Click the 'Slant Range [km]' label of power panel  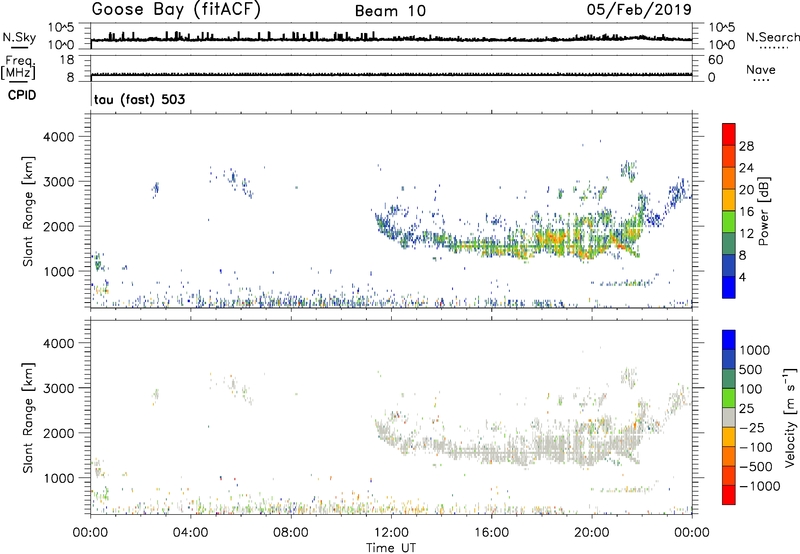[28, 211]
